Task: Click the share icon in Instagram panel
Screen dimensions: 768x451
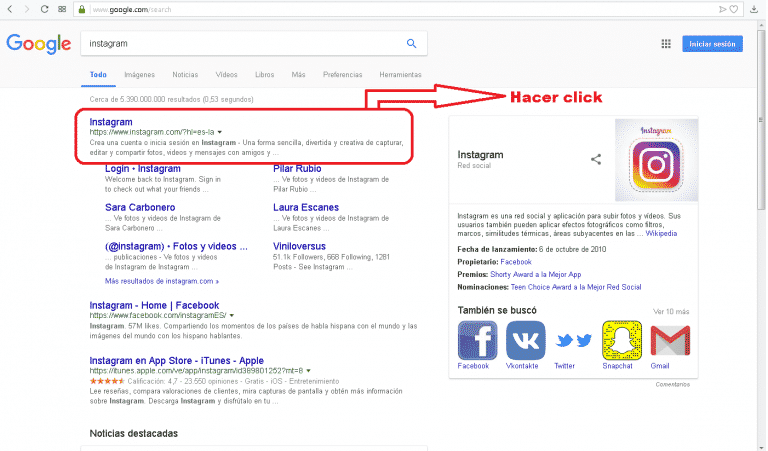Action: point(596,158)
